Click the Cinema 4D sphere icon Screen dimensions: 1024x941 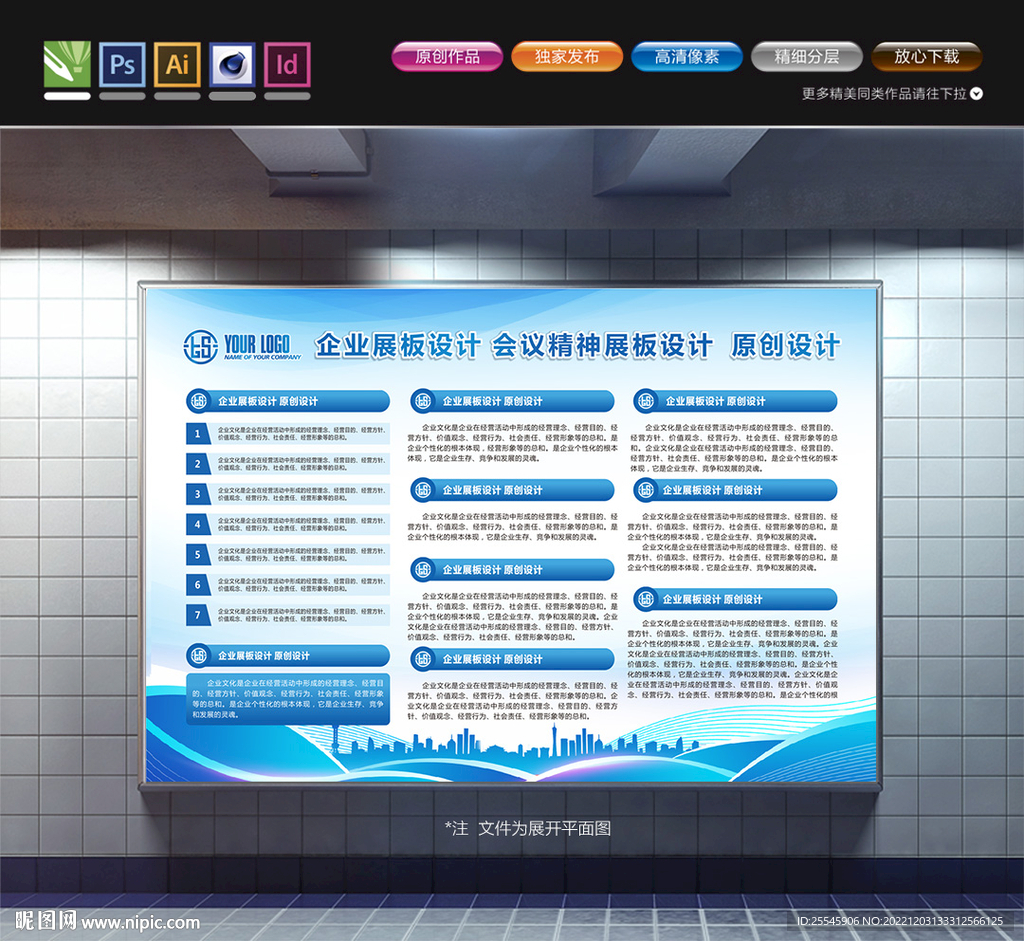232,64
